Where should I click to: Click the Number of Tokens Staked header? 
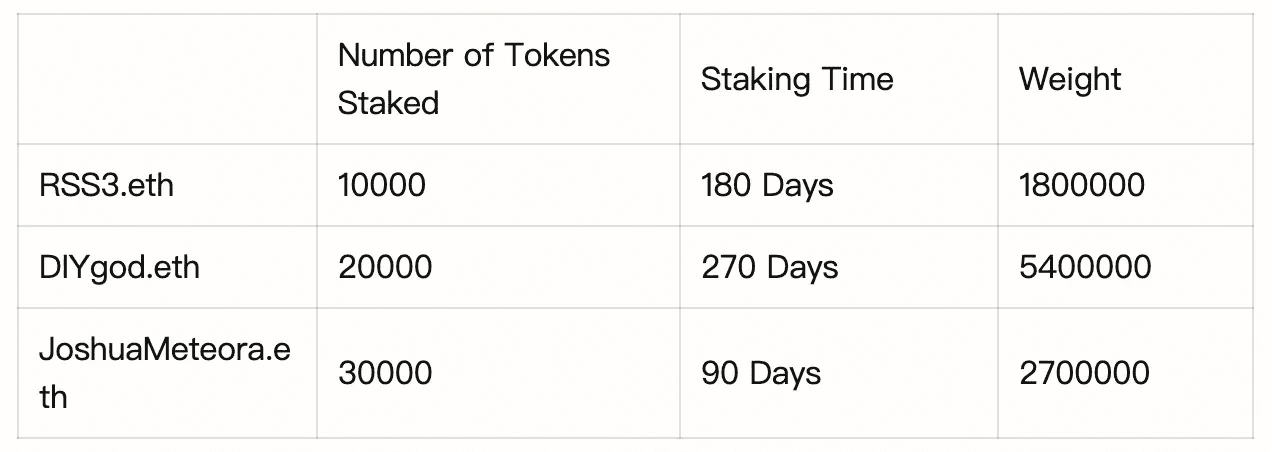coord(473,79)
